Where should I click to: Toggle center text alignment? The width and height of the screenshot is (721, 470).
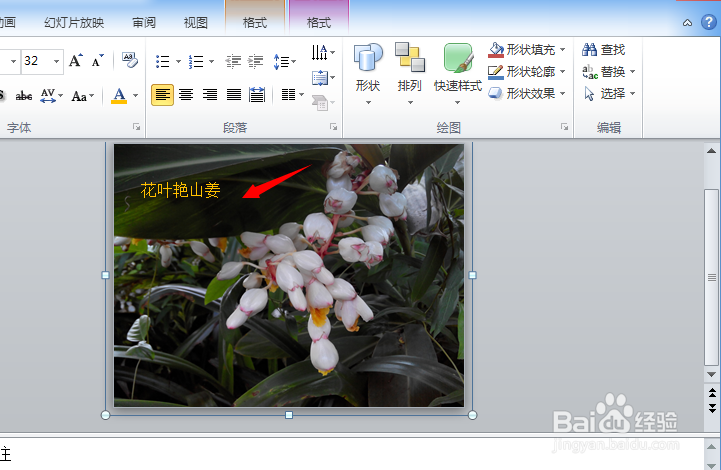186,95
